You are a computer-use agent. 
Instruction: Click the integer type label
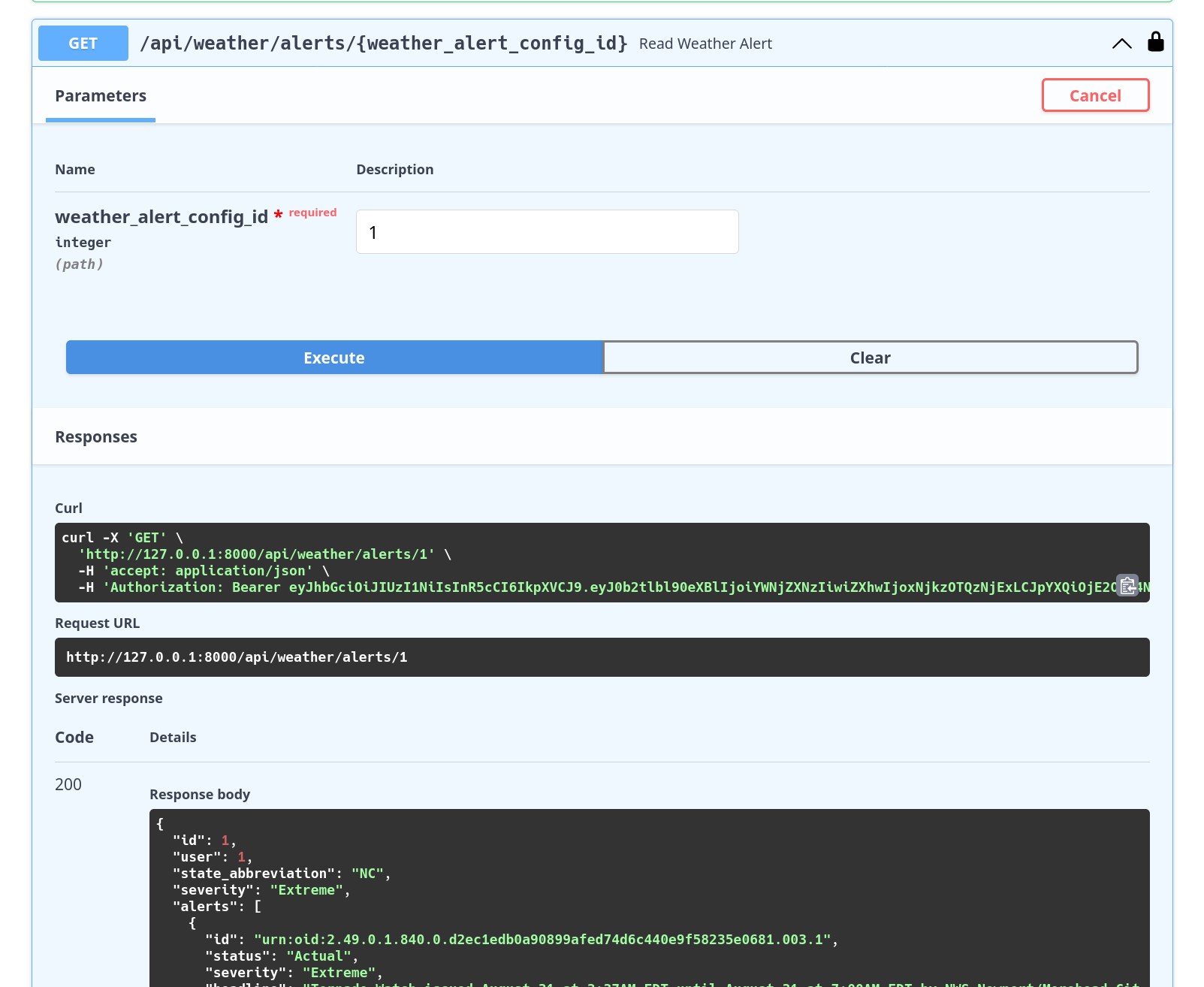(x=83, y=243)
